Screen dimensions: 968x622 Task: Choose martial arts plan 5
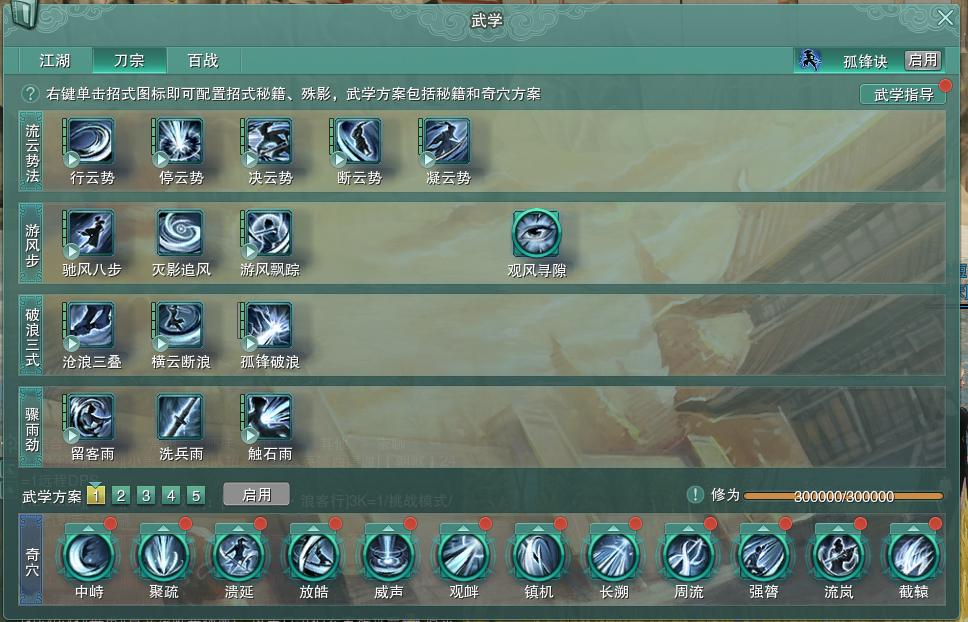click(x=196, y=496)
